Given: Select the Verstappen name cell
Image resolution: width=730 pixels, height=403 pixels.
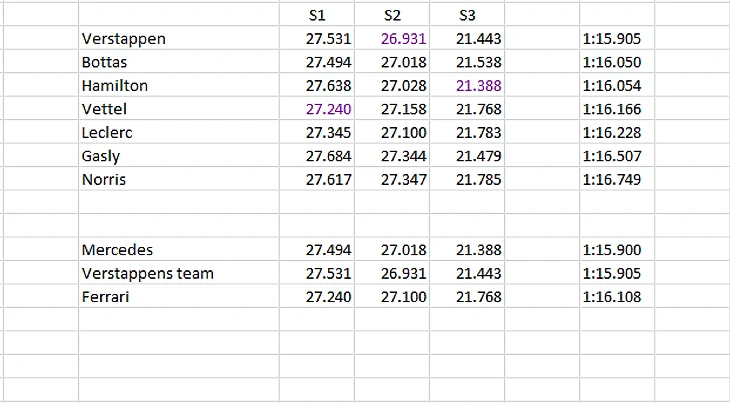Looking at the screenshot, I should tap(179, 38).
